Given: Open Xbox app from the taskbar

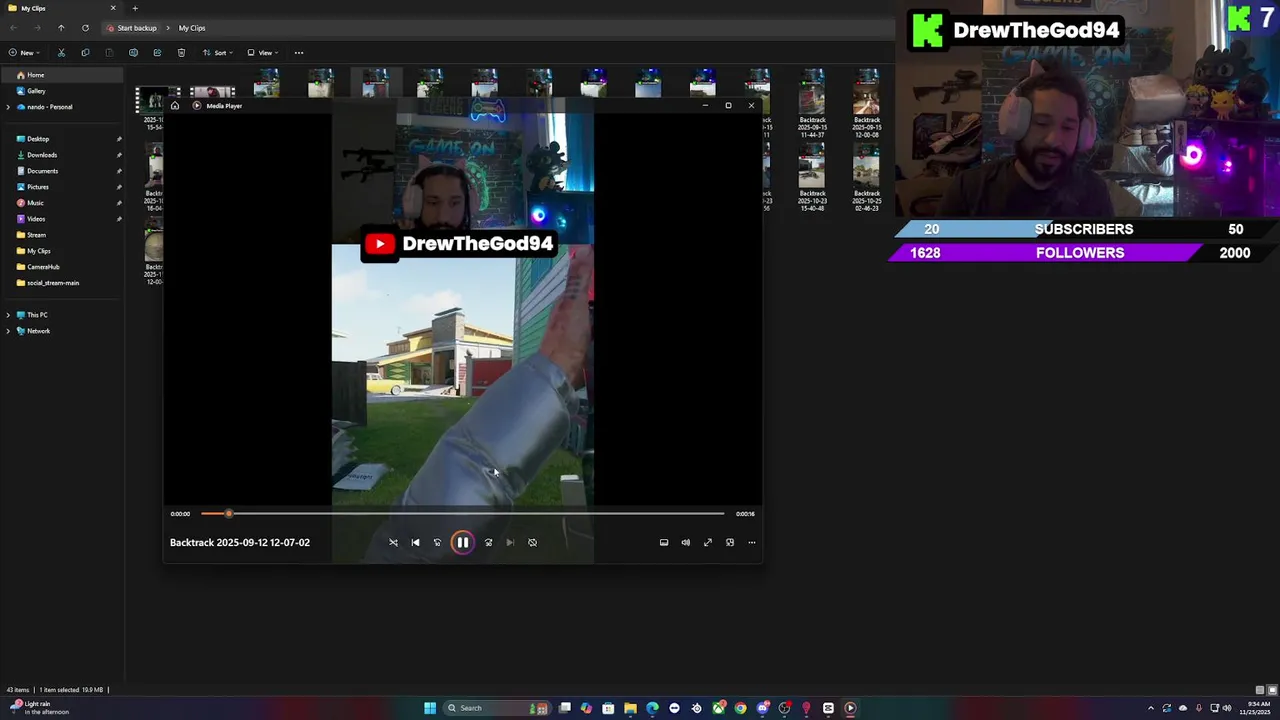Looking at the screenshot, I should pos(718,708).
